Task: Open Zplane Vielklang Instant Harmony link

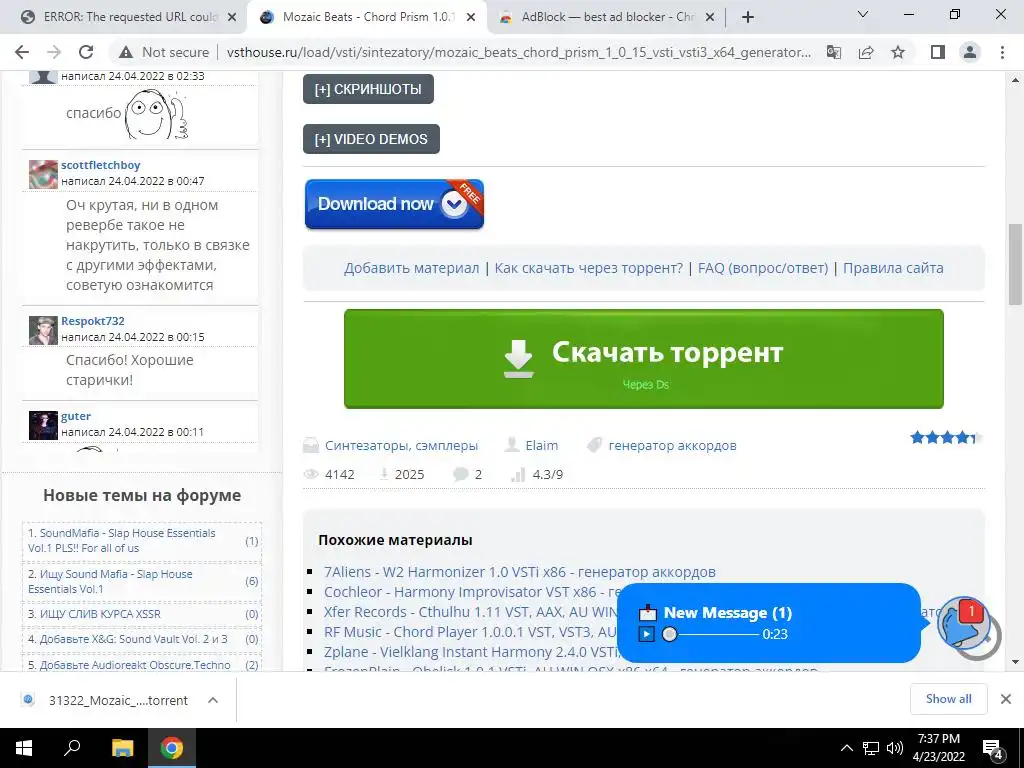Action: click(x=470, y=652)
